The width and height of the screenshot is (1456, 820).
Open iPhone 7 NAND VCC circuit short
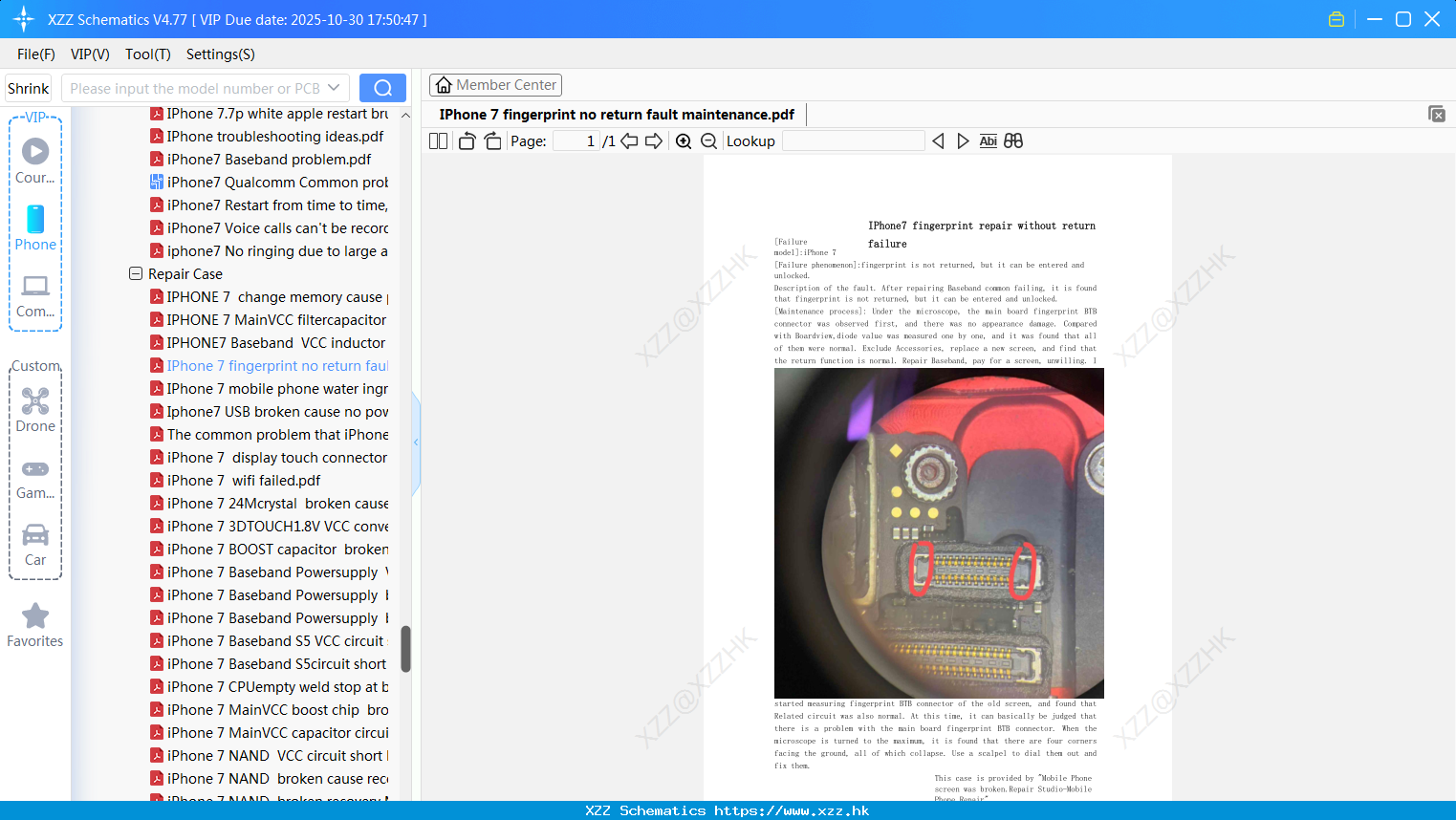tap(269, 756)
